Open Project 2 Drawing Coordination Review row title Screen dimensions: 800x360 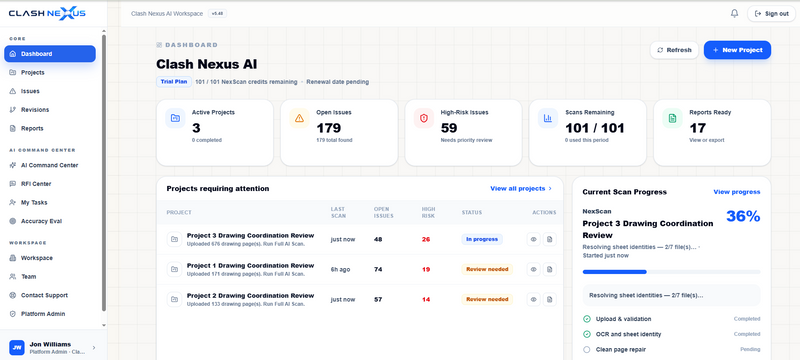[251, 296]
